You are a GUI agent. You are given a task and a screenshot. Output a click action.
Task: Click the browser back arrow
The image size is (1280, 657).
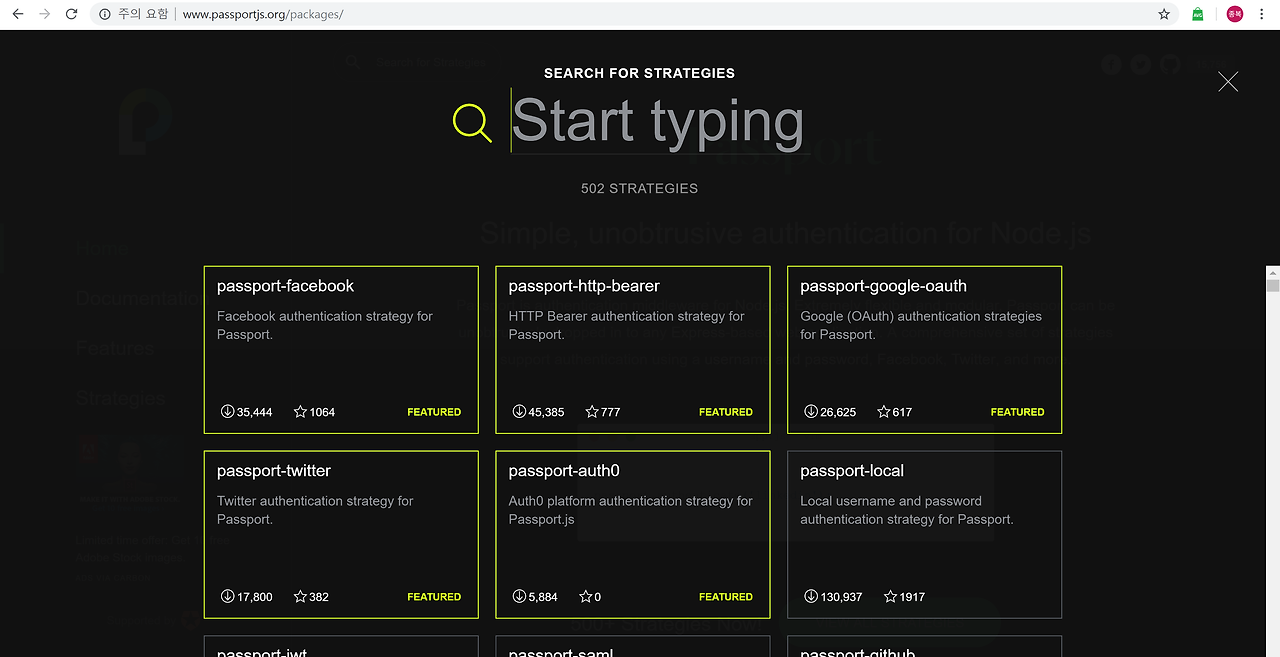pyautogui.click(x=17, y=14)
